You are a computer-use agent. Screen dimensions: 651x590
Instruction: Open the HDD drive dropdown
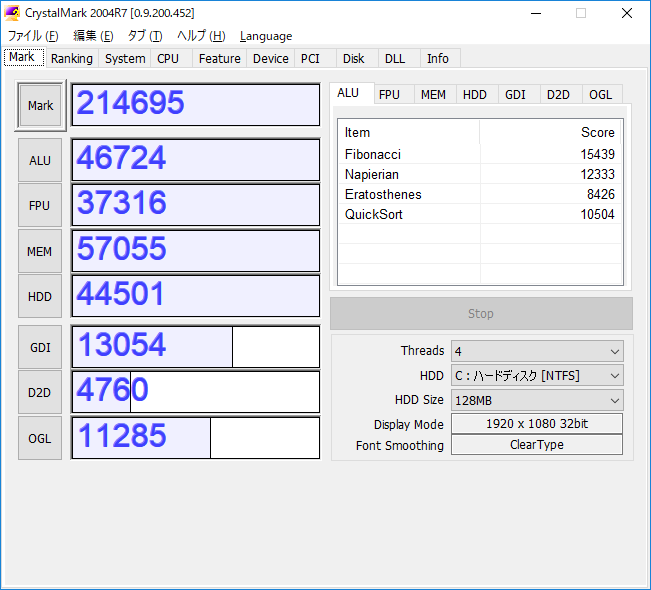[537, 376]
